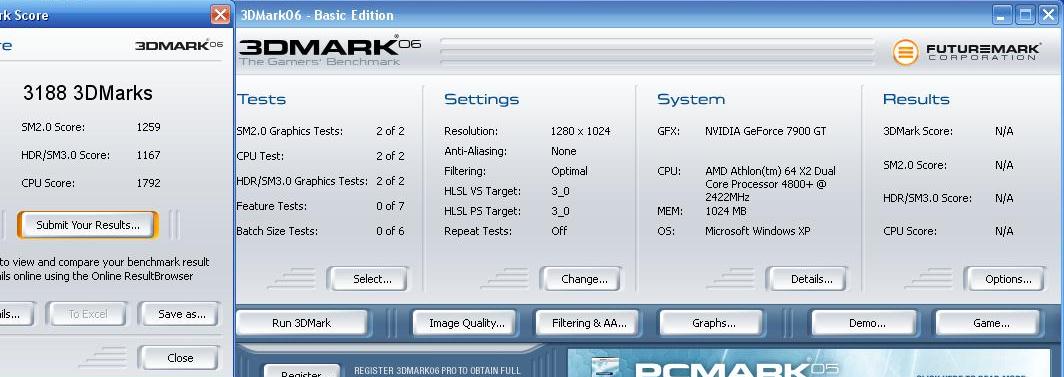Click the Submit Your Results button
Image resolution: width=1064 pixels, height=377 pixels.
pos(88,225)
